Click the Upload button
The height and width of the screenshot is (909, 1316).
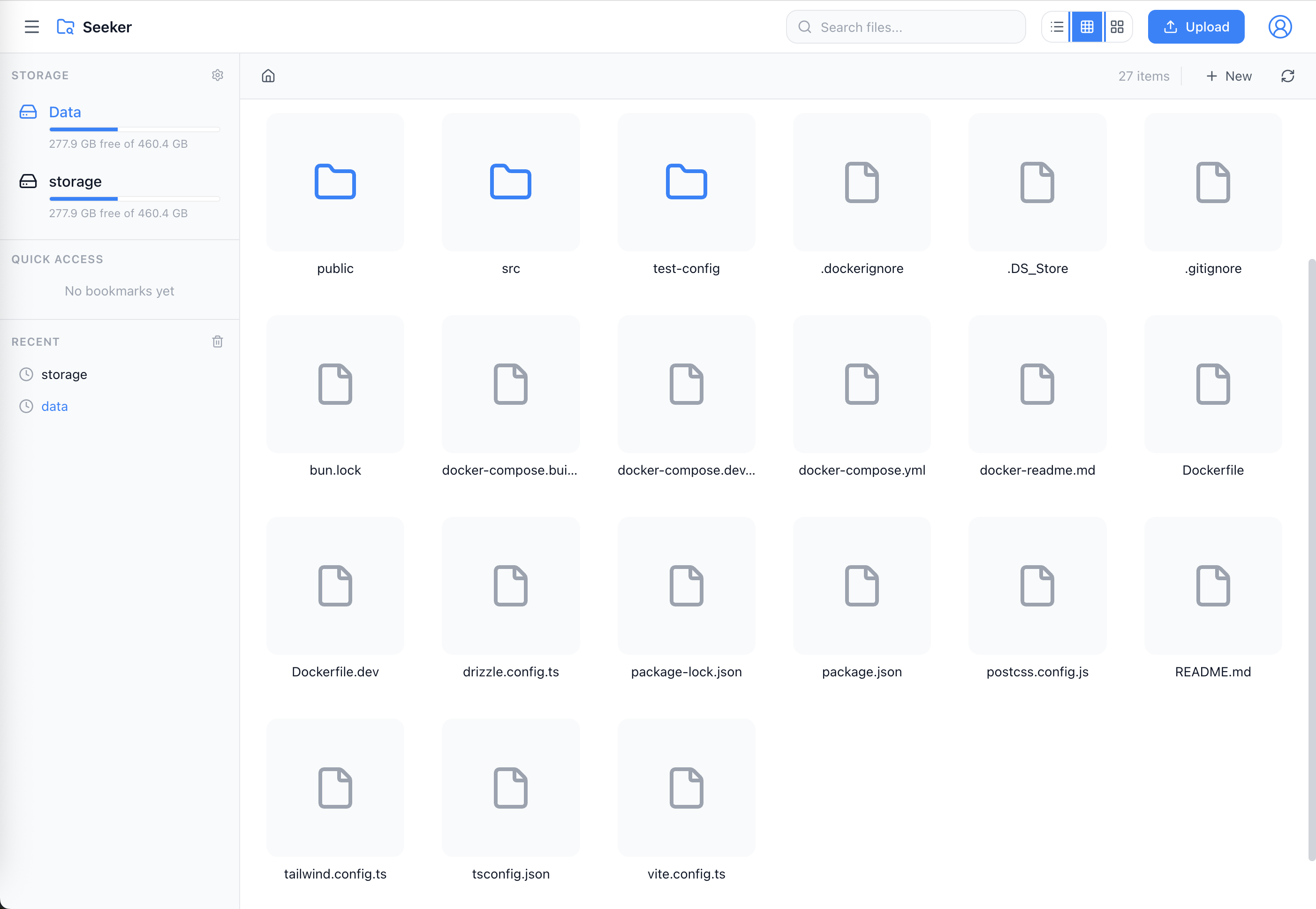click(x=1196, y=27)
